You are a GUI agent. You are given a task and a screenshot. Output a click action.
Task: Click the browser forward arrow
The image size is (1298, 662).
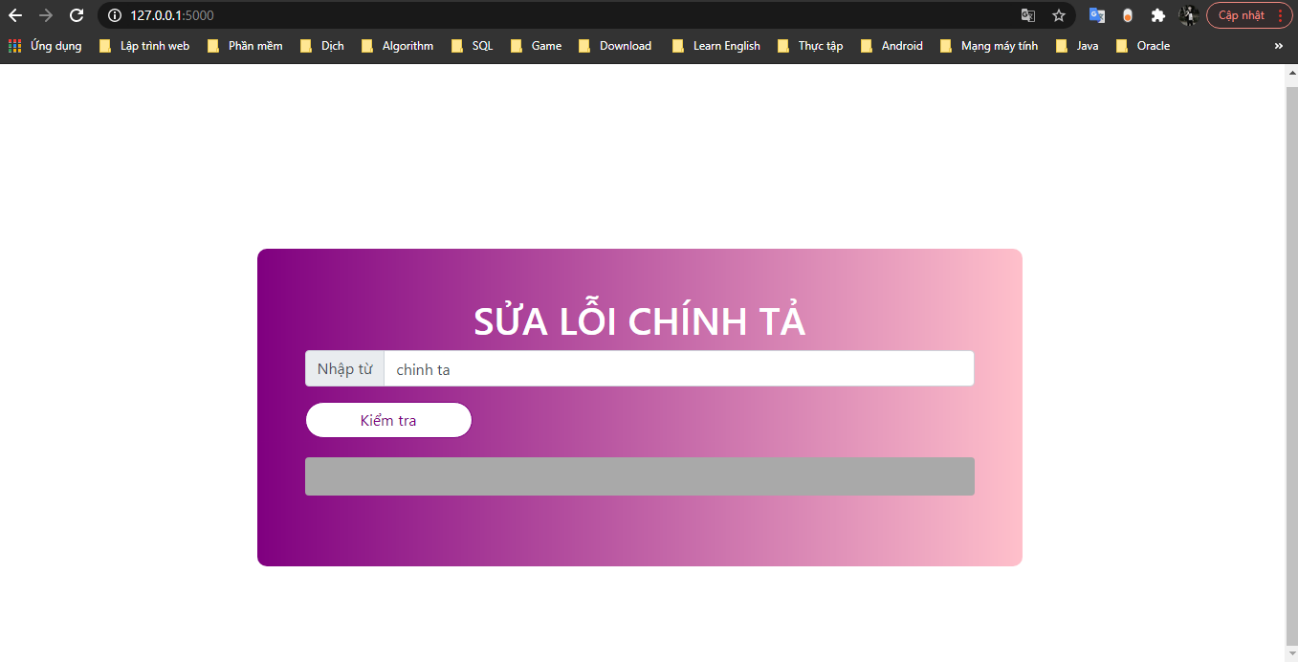(45, 15)
